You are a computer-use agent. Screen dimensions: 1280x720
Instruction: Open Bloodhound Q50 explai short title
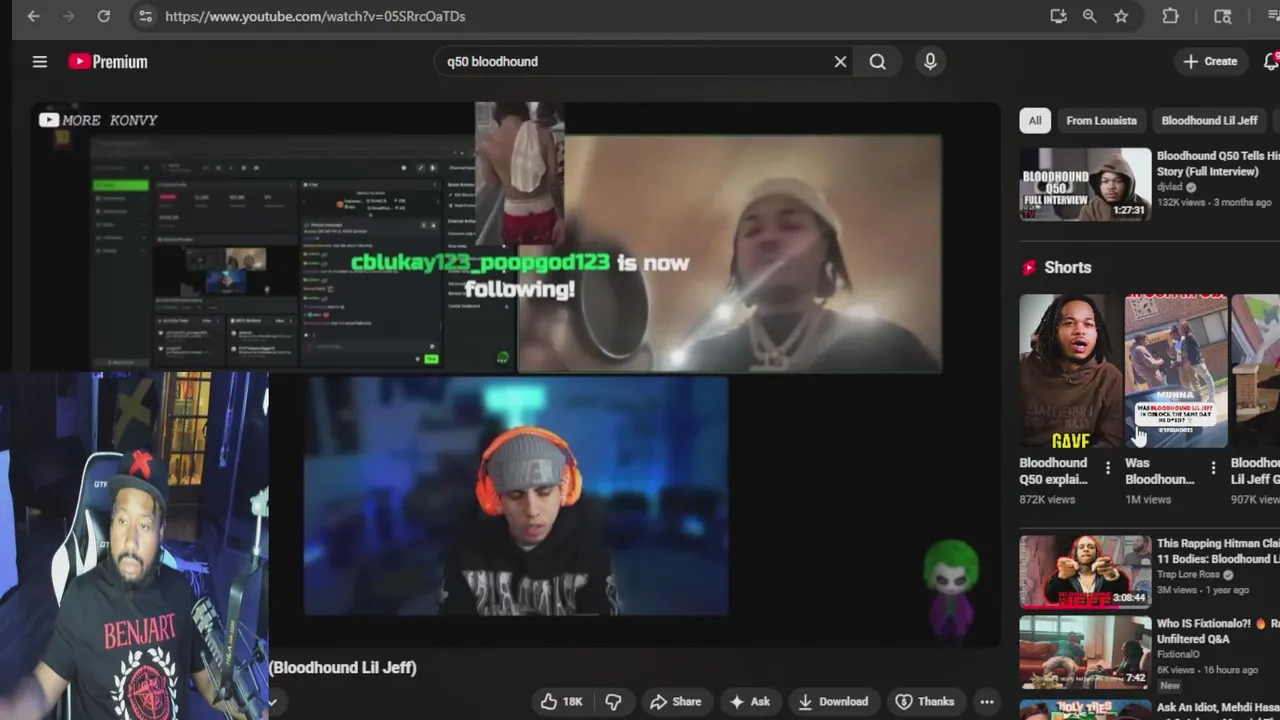point(1053,471)
